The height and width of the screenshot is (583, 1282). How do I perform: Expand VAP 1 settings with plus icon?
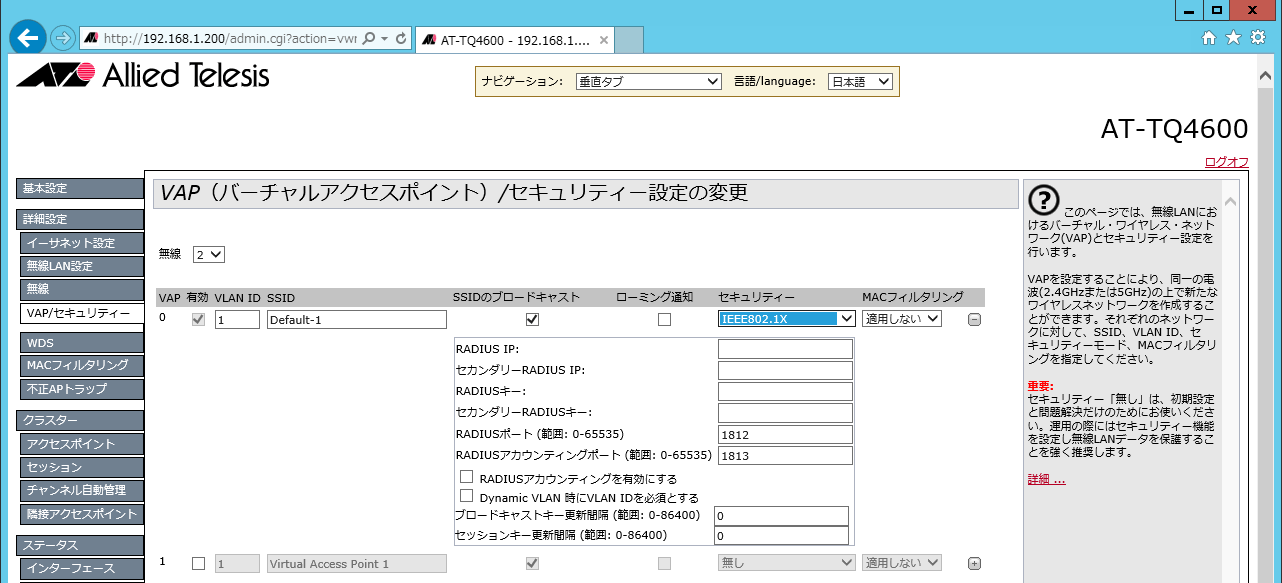974,564
